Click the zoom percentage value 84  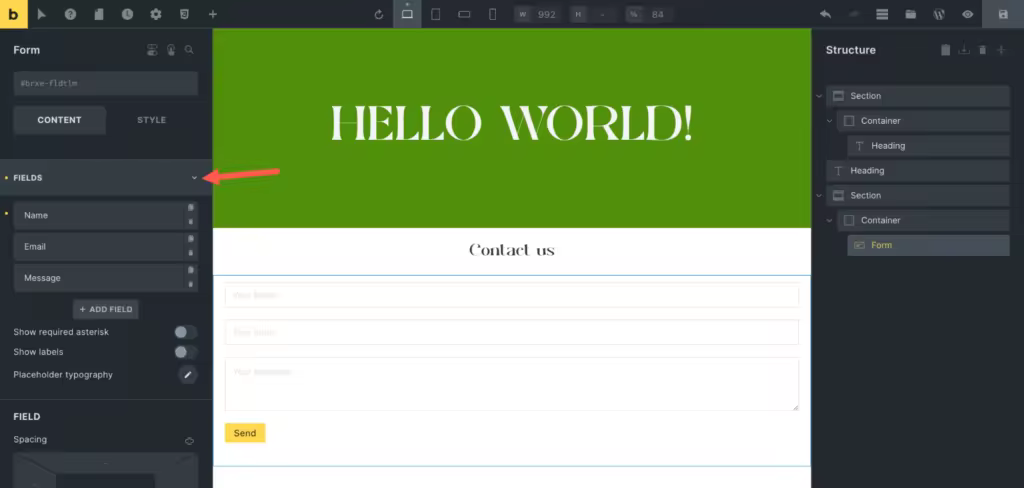coord(658,14)
